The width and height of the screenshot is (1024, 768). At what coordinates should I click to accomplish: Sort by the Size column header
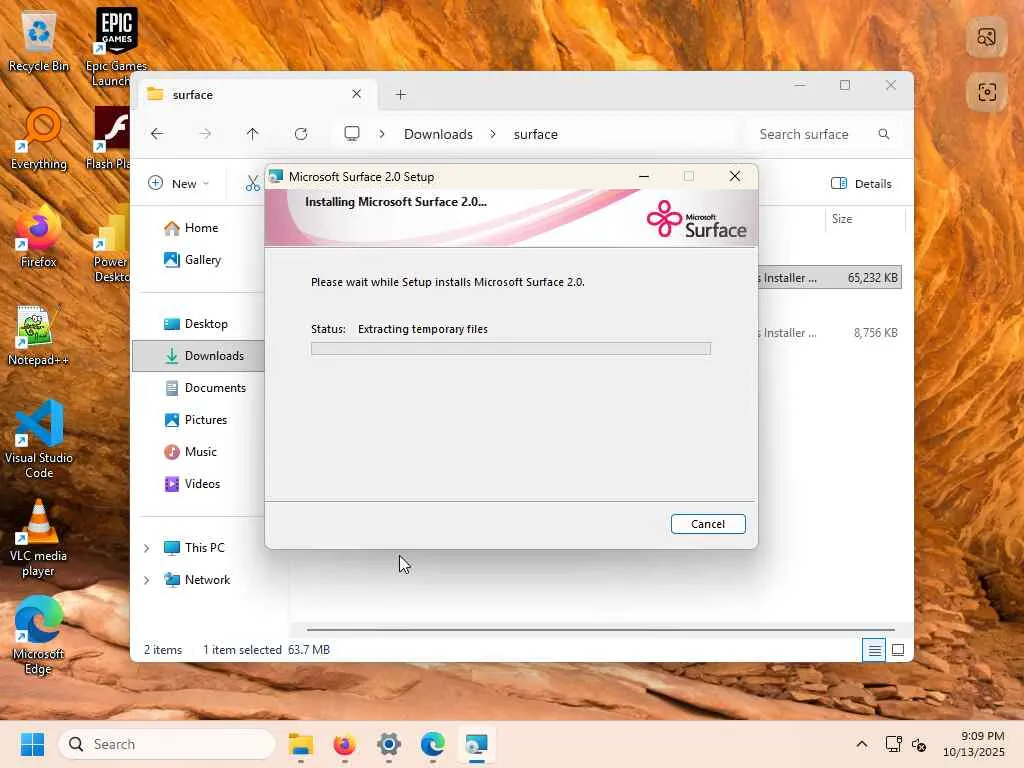[865, 219]
